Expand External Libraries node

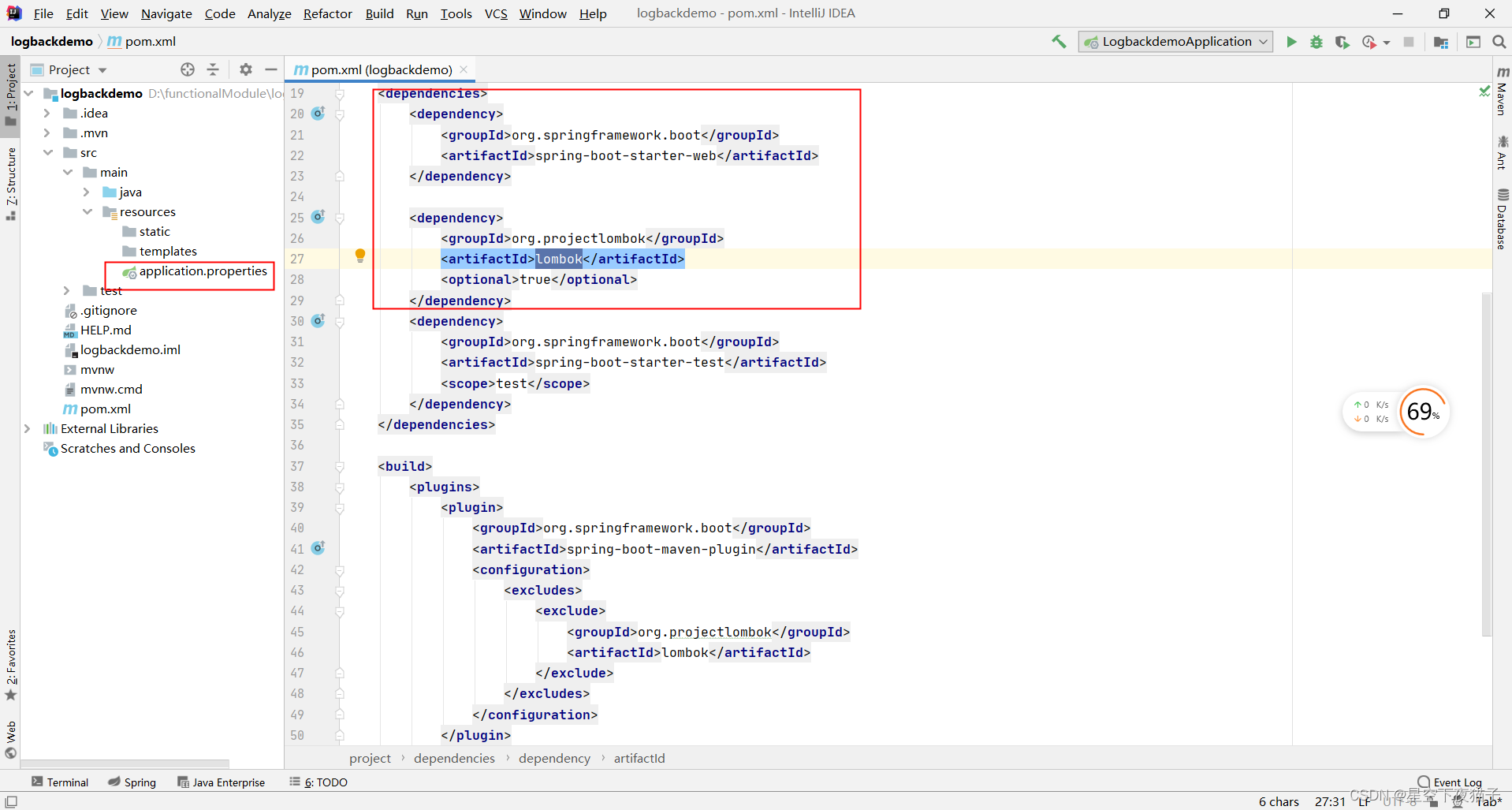[28, 428]
